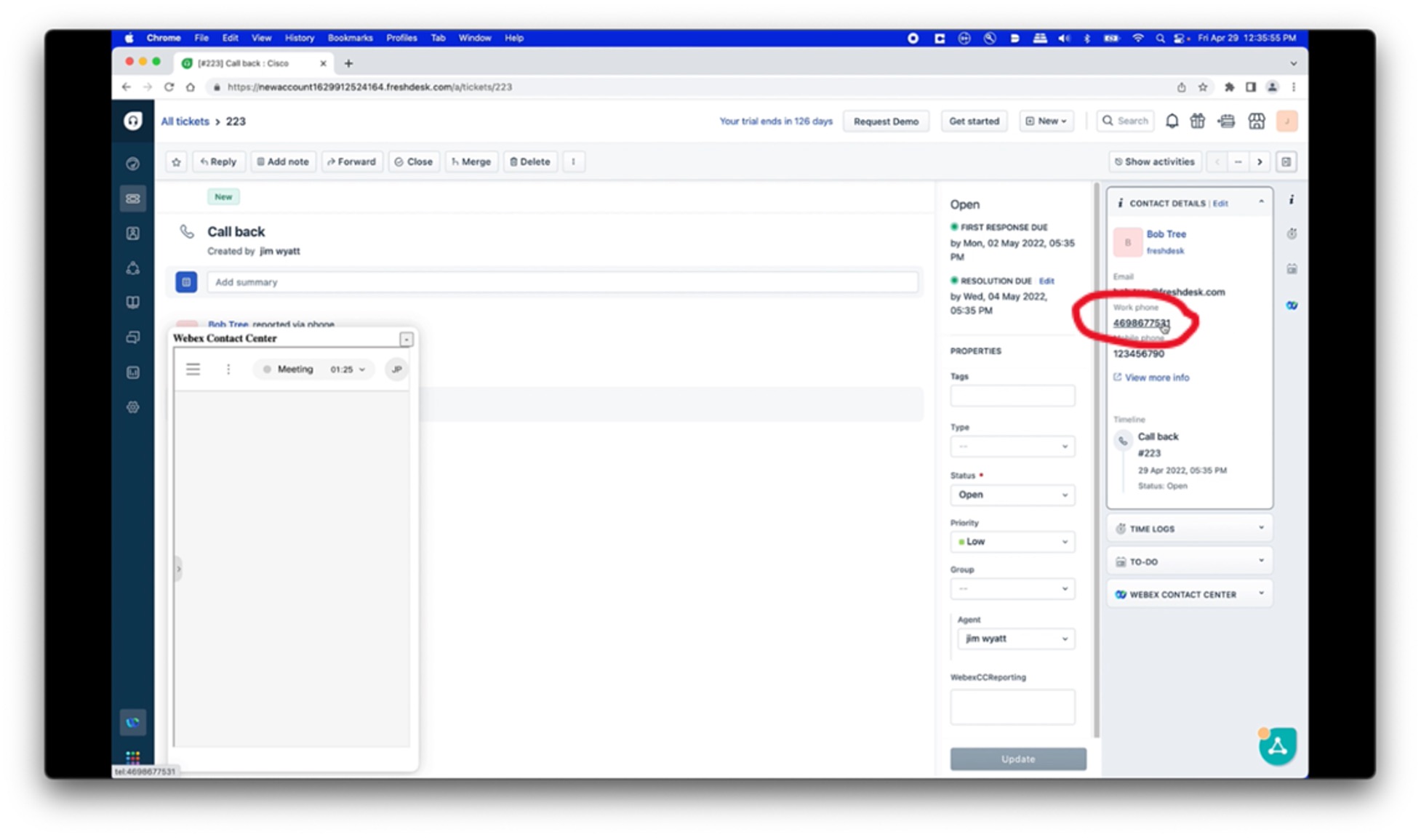Open the Type dropdown
Viewport: 1421px width, 840px height.
pos(1012,447)
